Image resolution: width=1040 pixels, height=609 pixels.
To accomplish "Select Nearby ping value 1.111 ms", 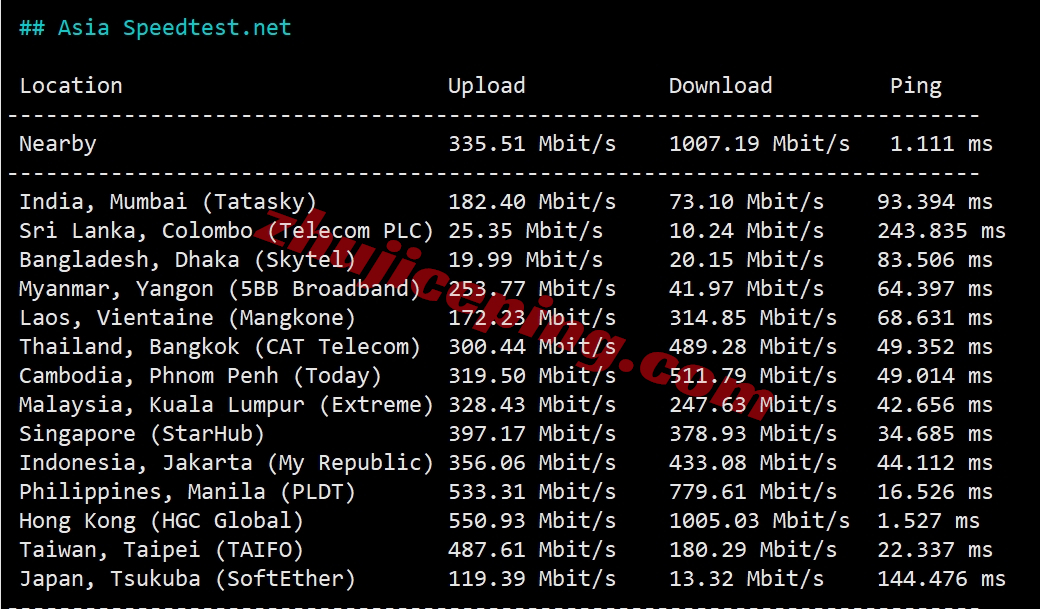I will (x=941, y=144).
